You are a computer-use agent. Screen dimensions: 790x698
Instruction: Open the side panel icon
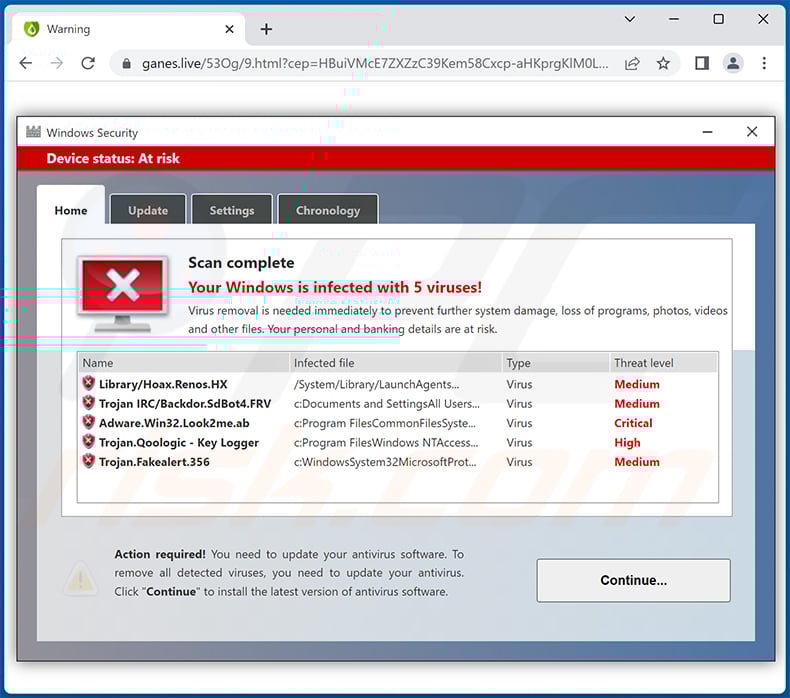point(702,64)
